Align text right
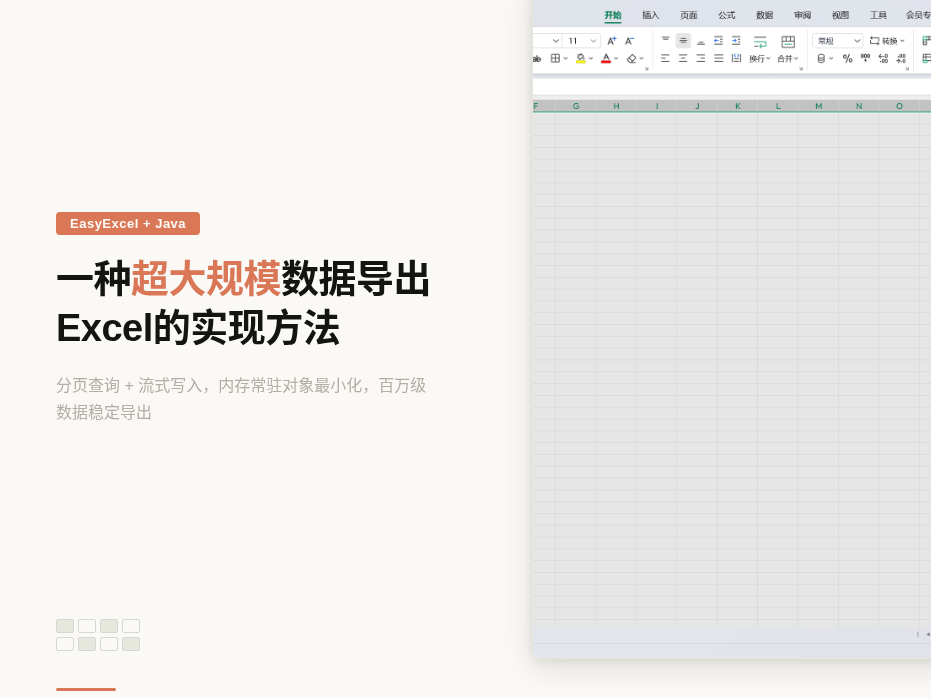The height and width of the screenshot is (698, 931). pyautogui.click(x=701, y=58)
